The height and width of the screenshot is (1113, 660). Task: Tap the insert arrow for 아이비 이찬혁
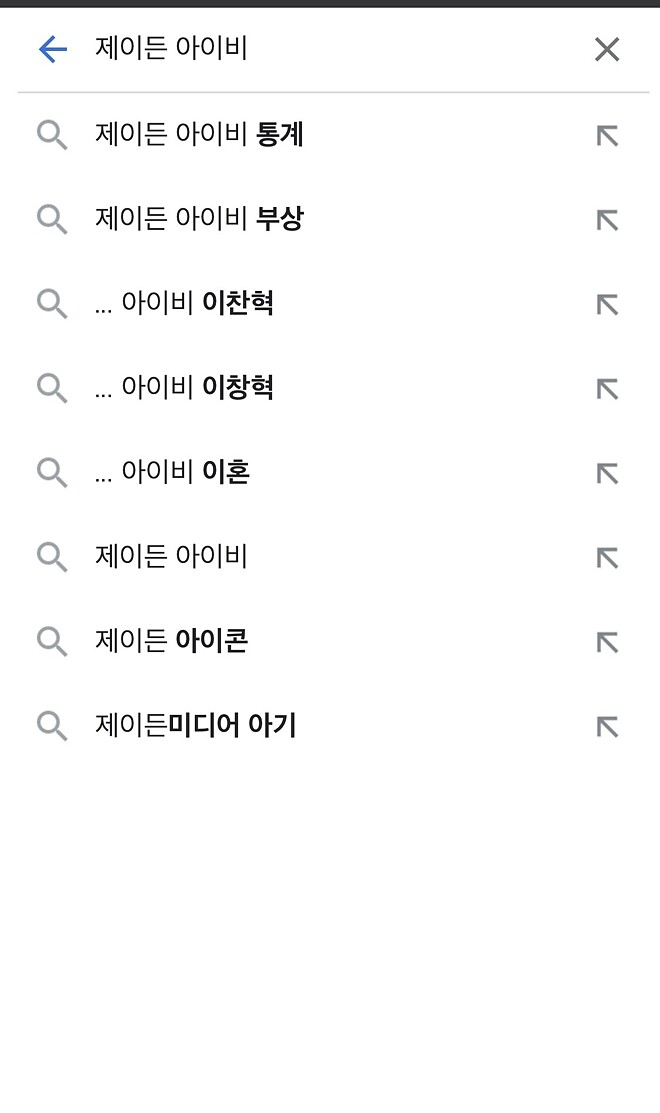tap(607, 304)
